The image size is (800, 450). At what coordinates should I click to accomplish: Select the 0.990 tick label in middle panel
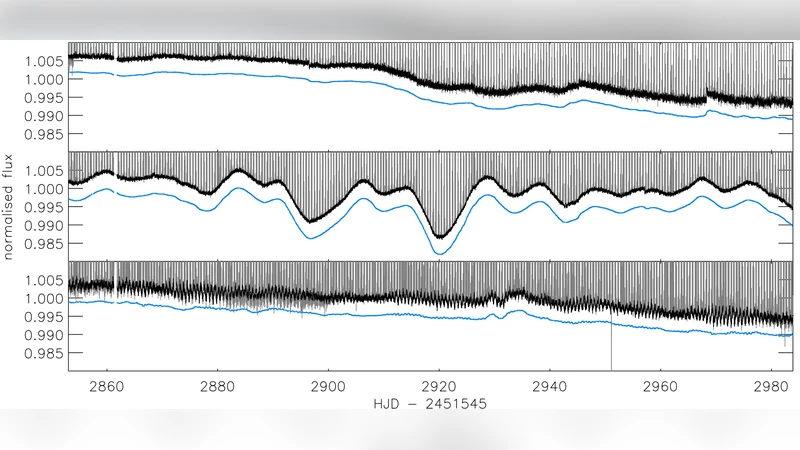[43, 226]
